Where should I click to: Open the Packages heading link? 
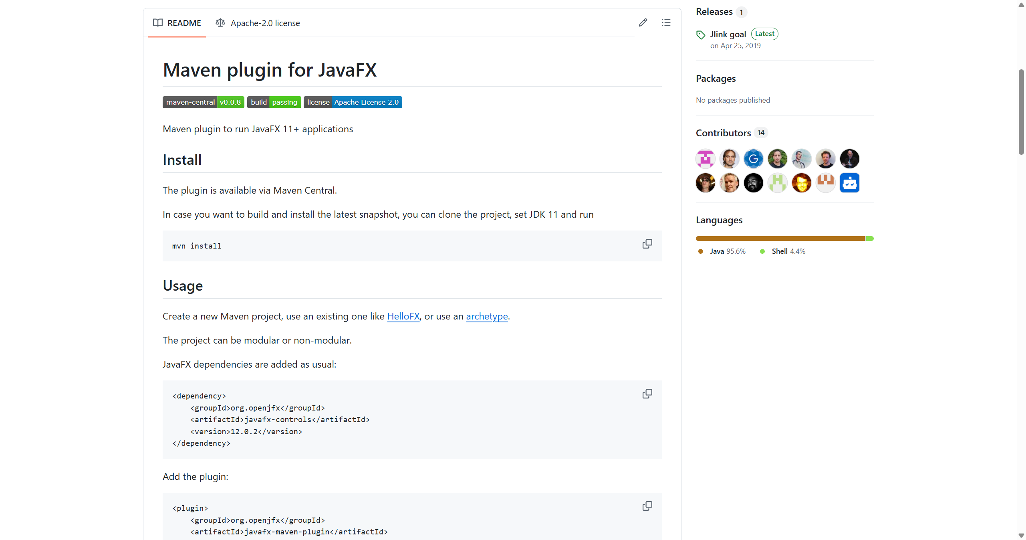[x=716, y=79]
